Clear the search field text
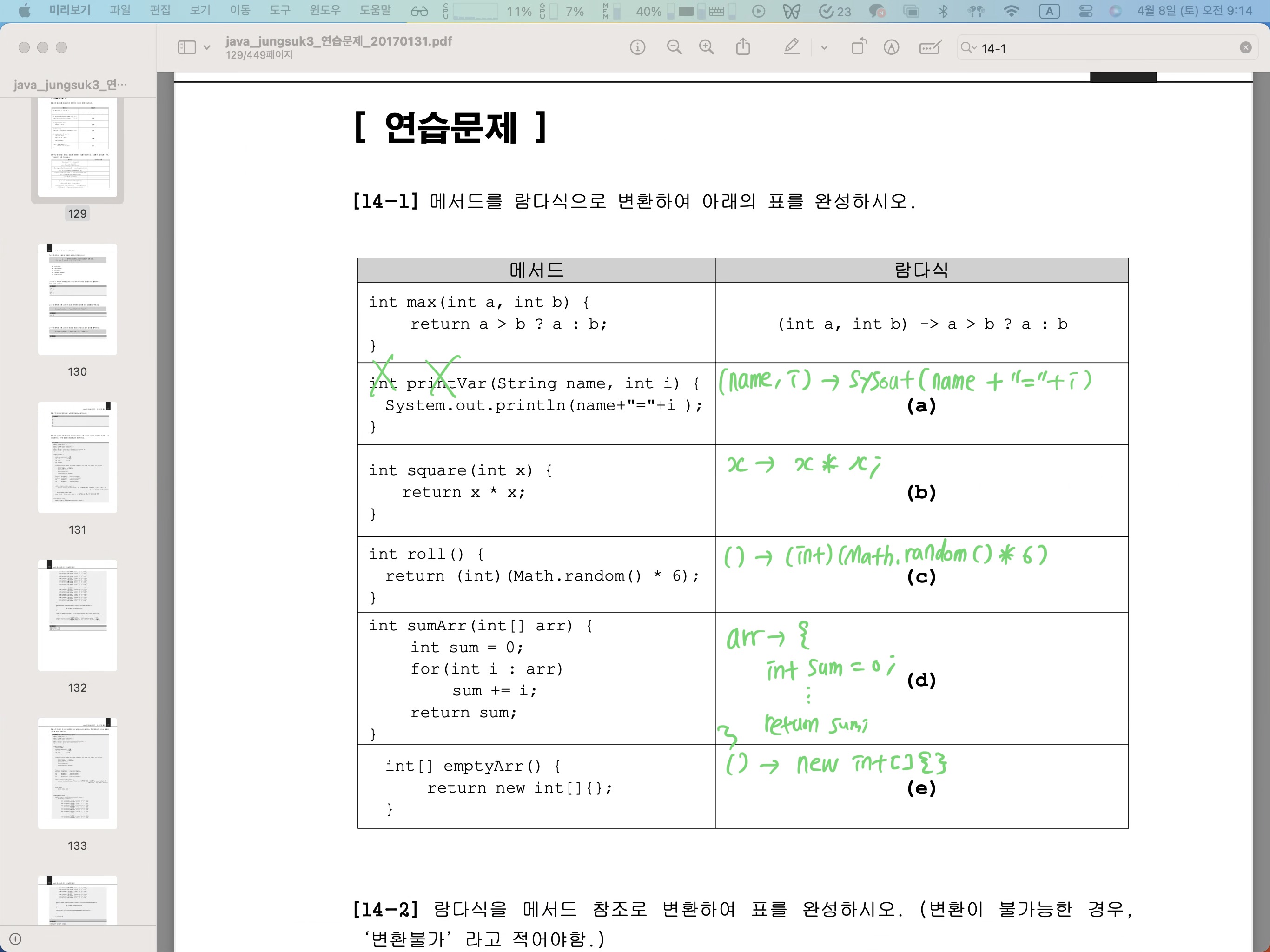The height and width of the screenshot is (952, 1270). tap(1245, 48)
